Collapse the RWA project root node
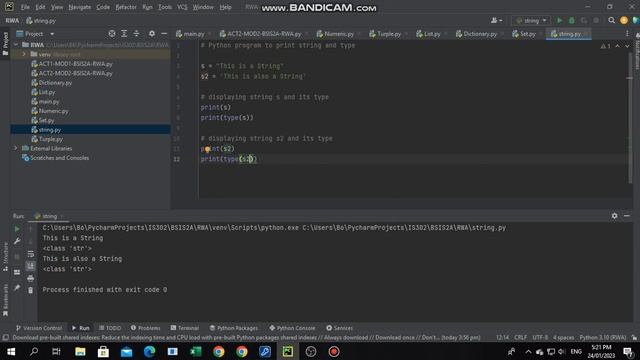Viewport: 640px width, 360px height. coord(16,44)
